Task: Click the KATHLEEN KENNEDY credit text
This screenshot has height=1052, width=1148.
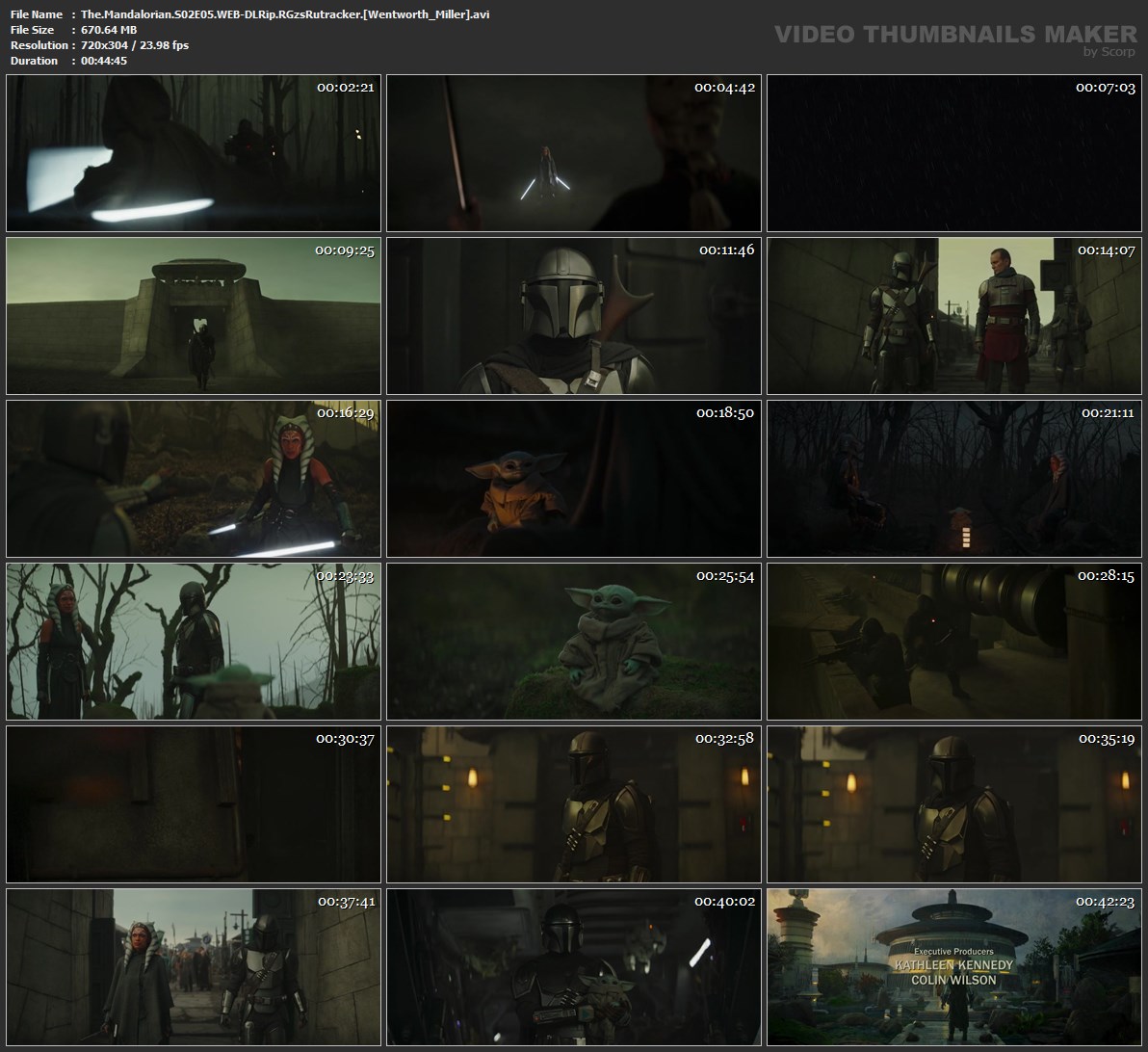Action: (954, 965)
